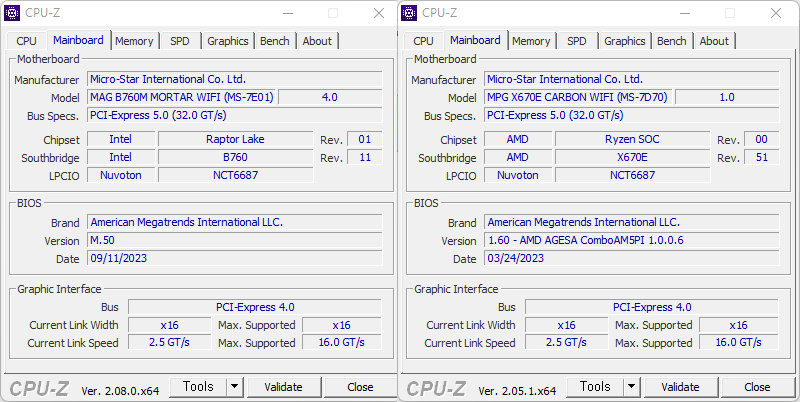Click Max. Supported 16.0 GT/s in left window
Screen dimensions: 800x402
click(341, 342)
